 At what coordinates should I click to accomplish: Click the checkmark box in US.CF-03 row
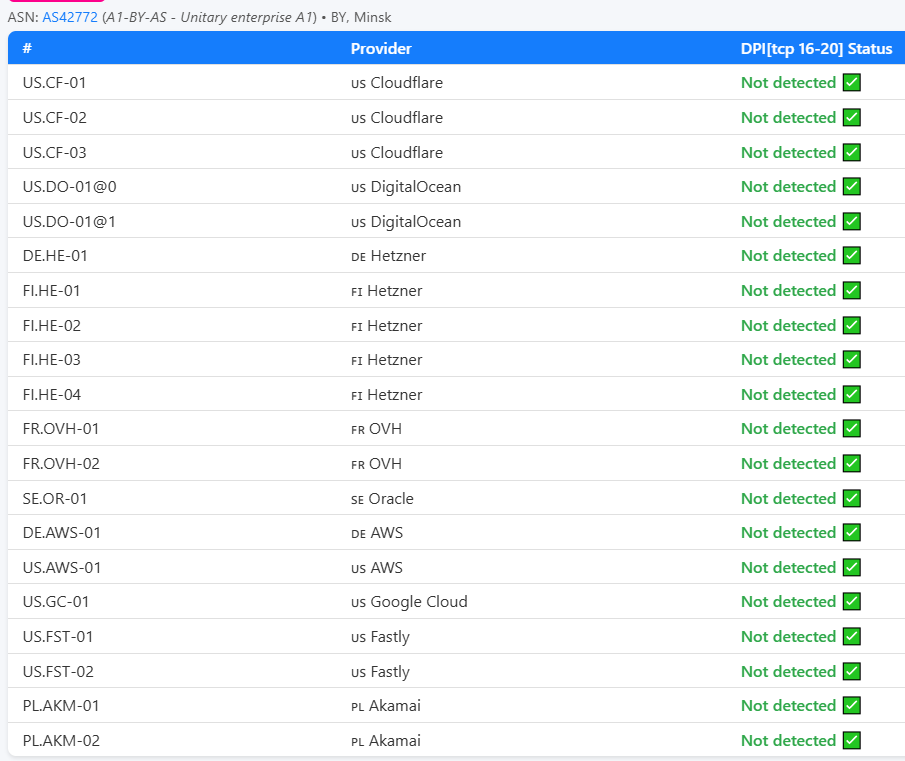tap(852, 153)
